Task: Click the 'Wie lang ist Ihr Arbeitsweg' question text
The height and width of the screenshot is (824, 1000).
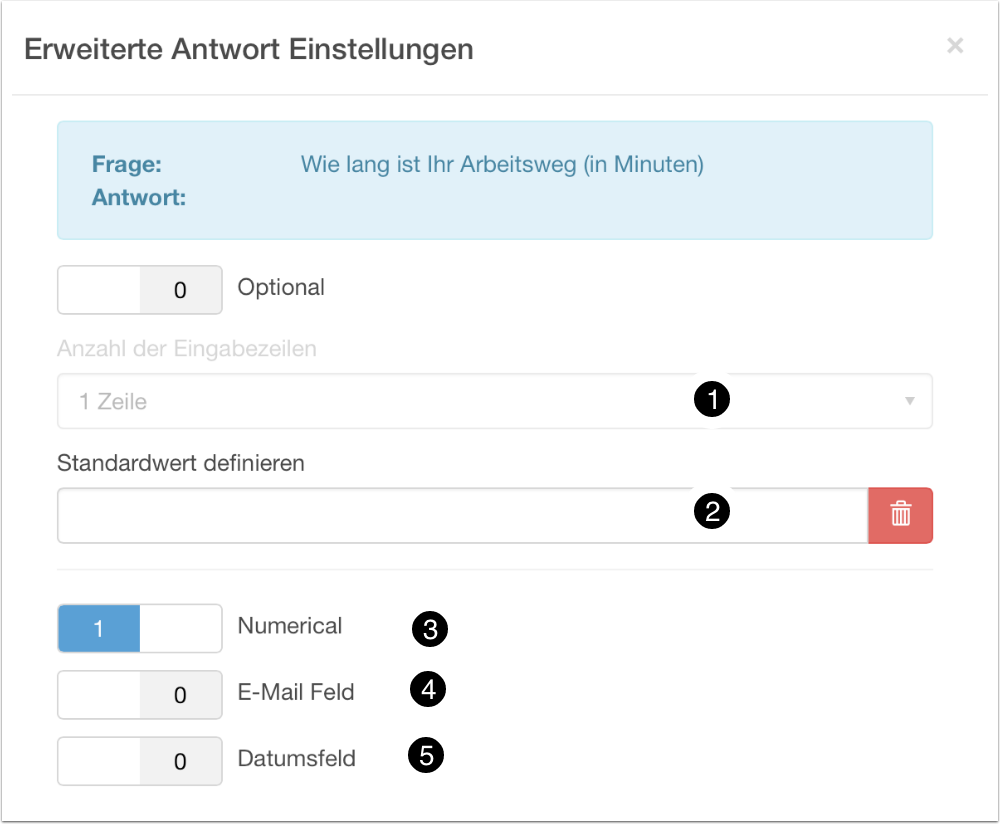Action: click(x=502, y=165)
